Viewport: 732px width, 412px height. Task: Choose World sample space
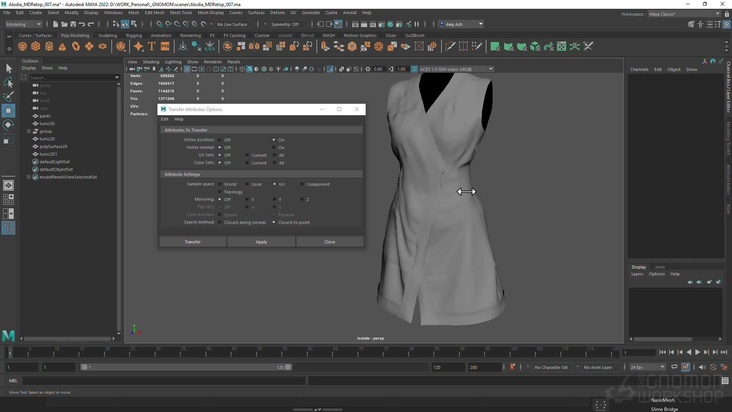220,184
